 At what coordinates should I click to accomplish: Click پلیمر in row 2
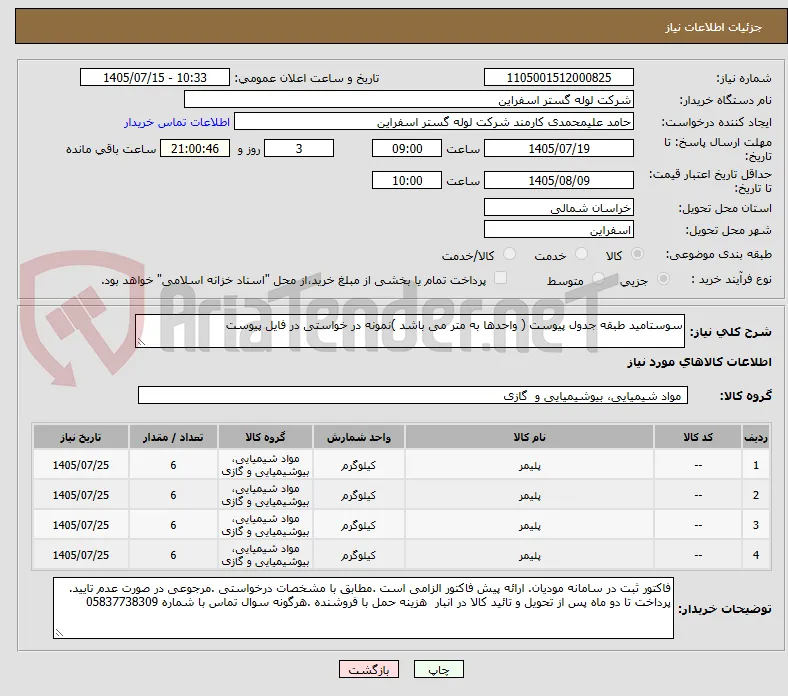pos(529,495)
